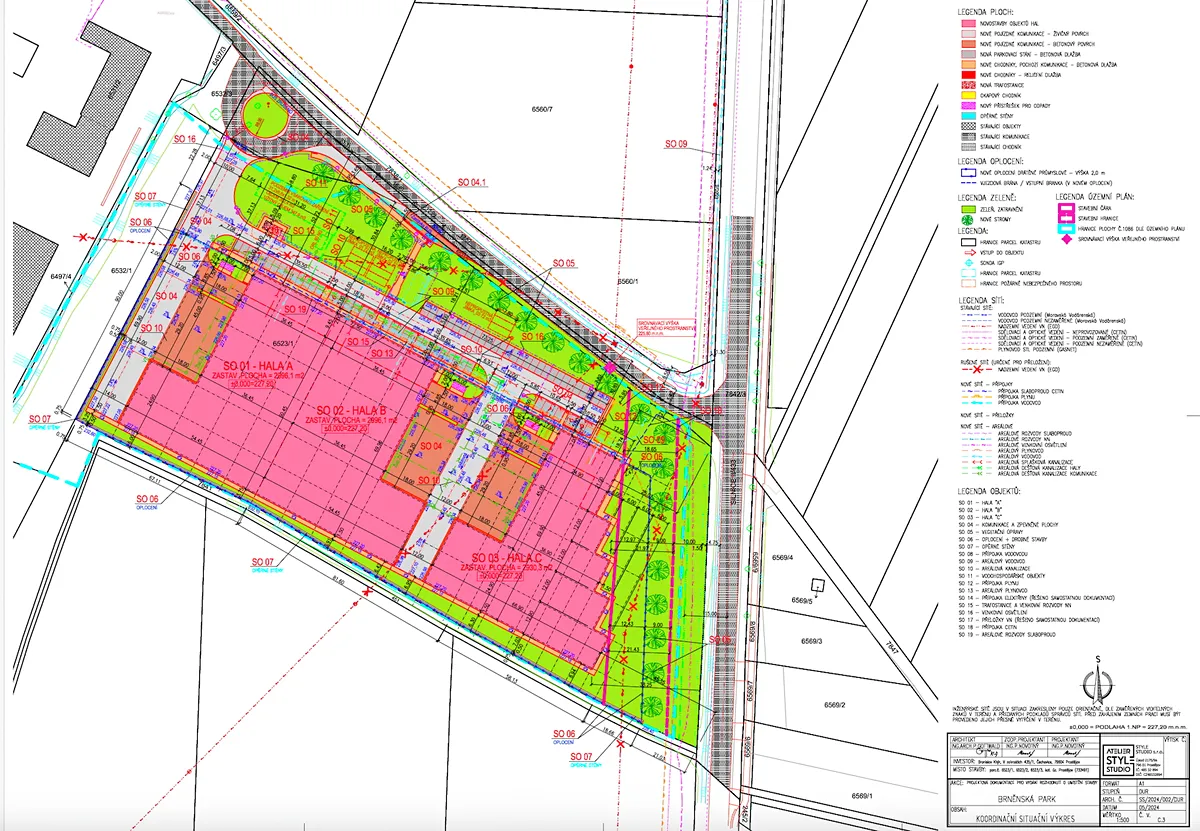Click the north arrow compass symbol
1200x831 pixels.
tap(1098, 681)
